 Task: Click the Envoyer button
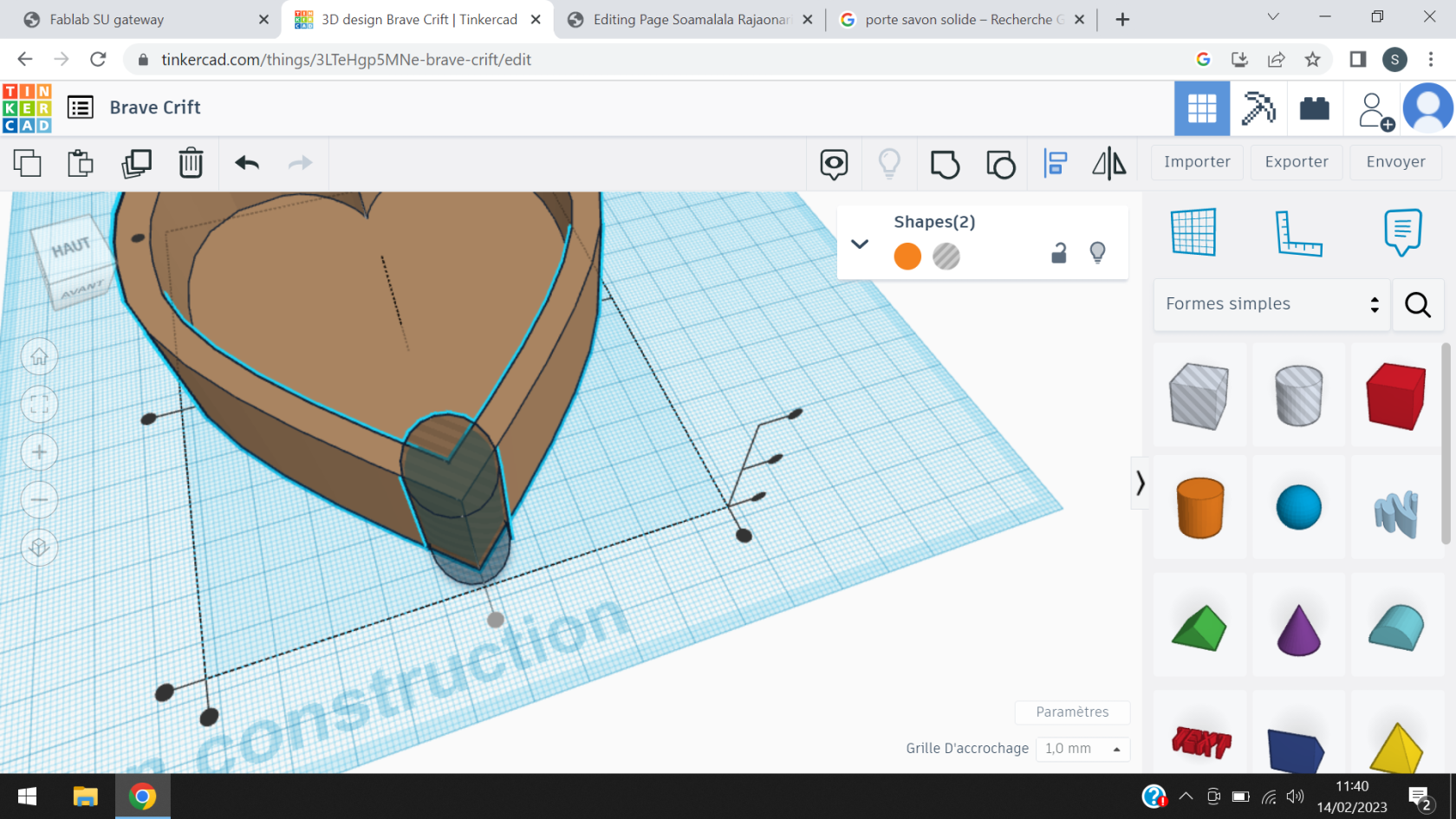coord(1395,162)
